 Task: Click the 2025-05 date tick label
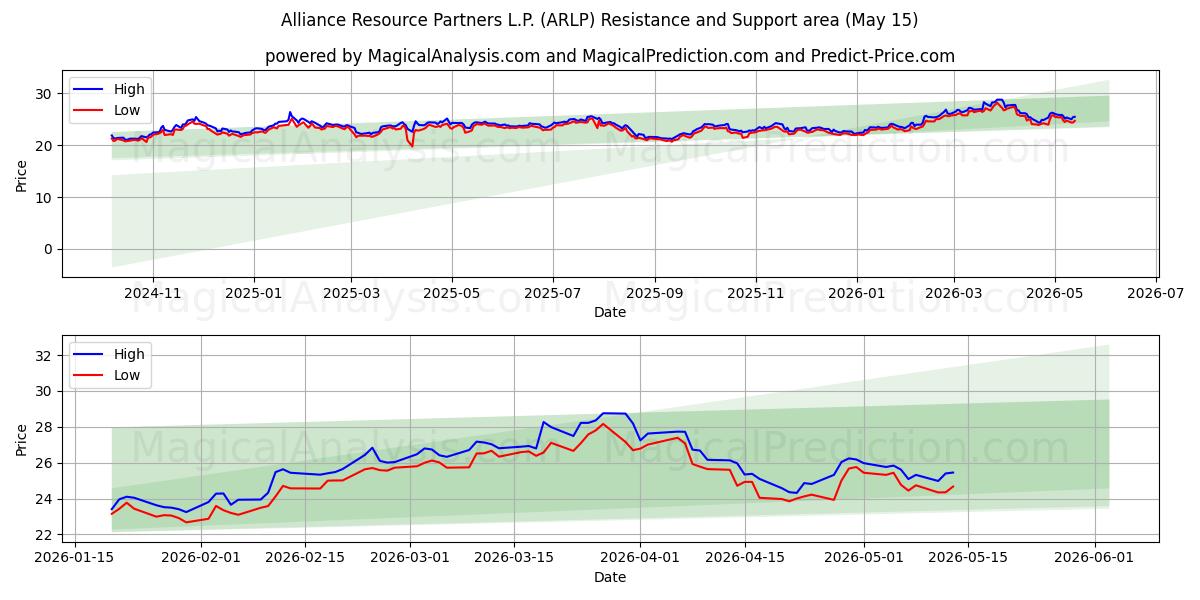452,293
